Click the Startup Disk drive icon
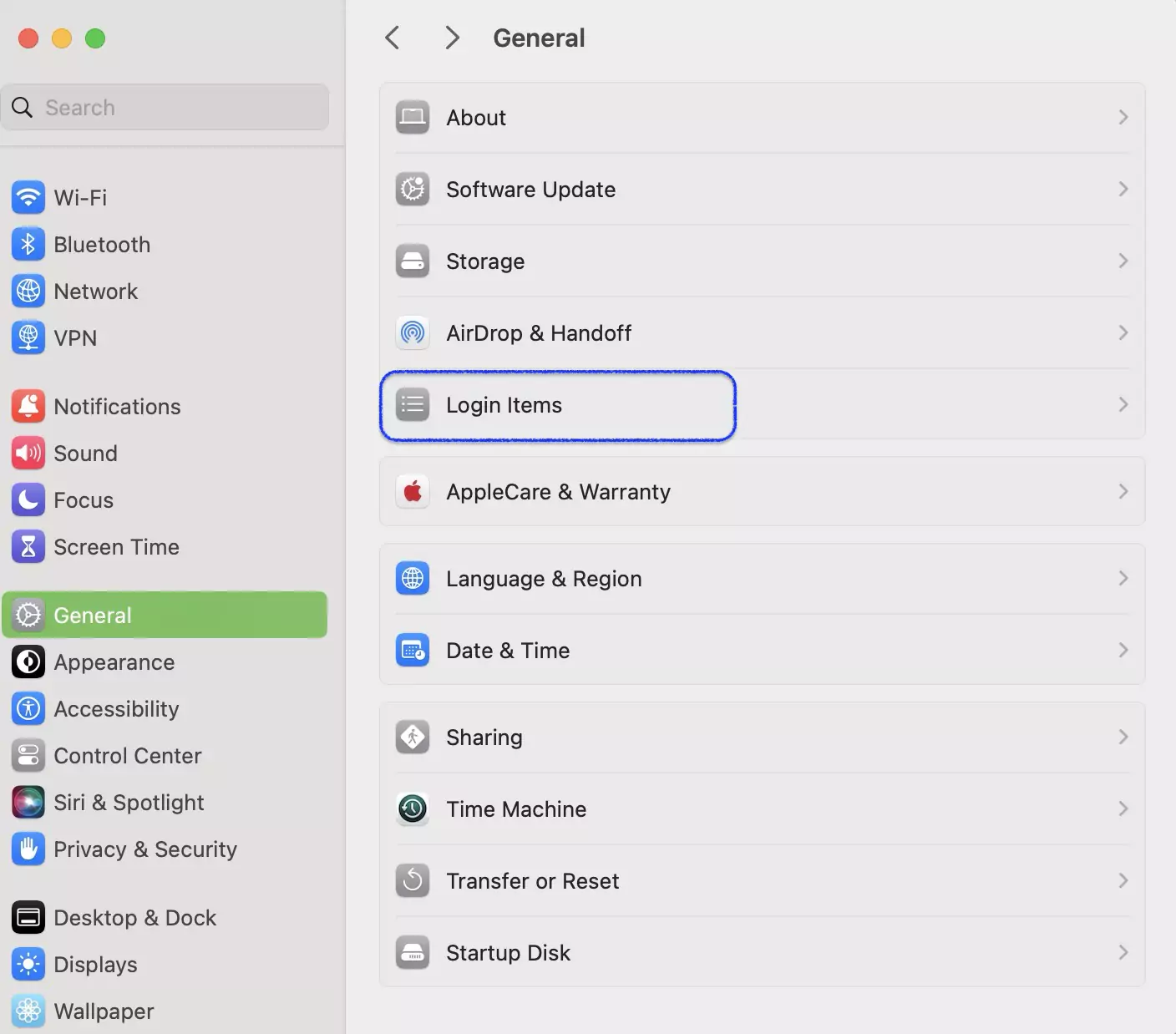This screenshot has width=1176, height=1034. coord(413,953)
